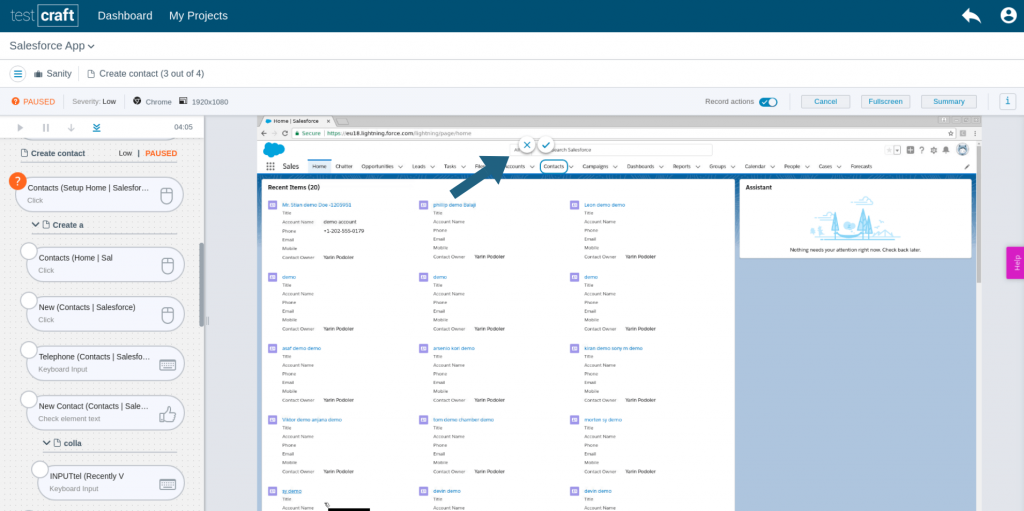Open the Dashboard page
Image resolution: width=1024 pixels, height=511 pixels.
click(125, 16)
